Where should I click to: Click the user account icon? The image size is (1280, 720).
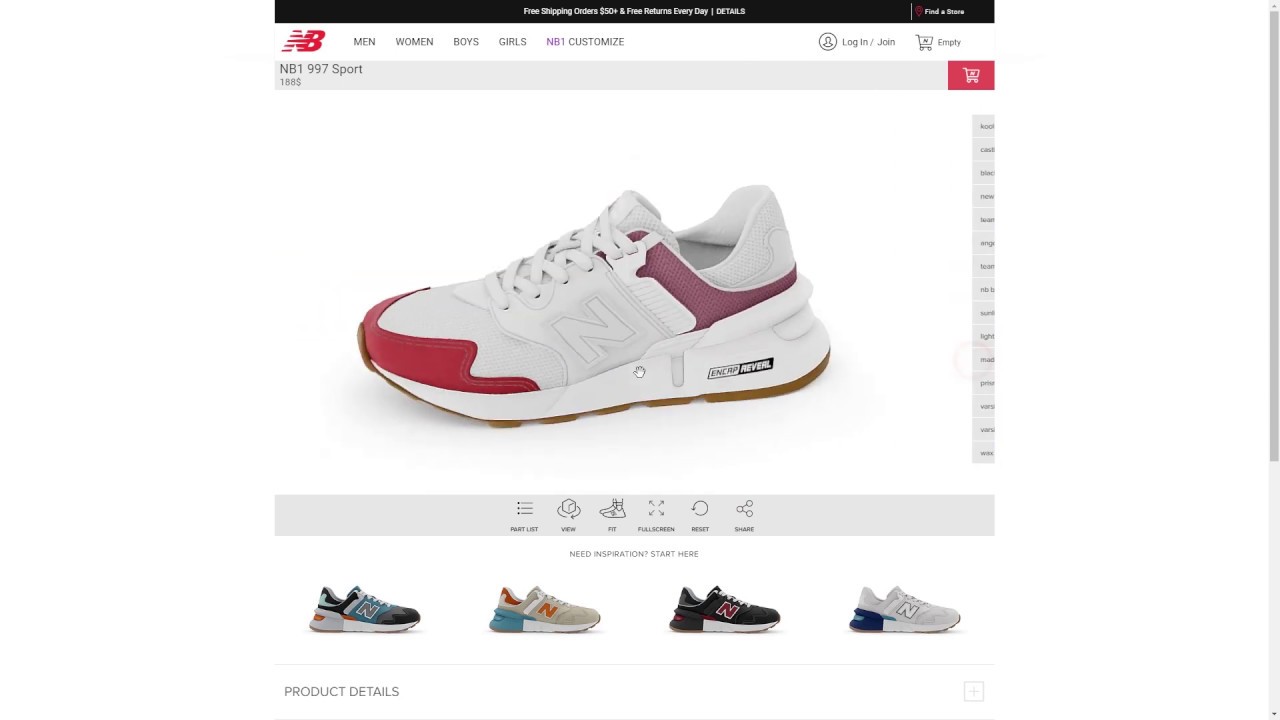[x=827, y=42]
